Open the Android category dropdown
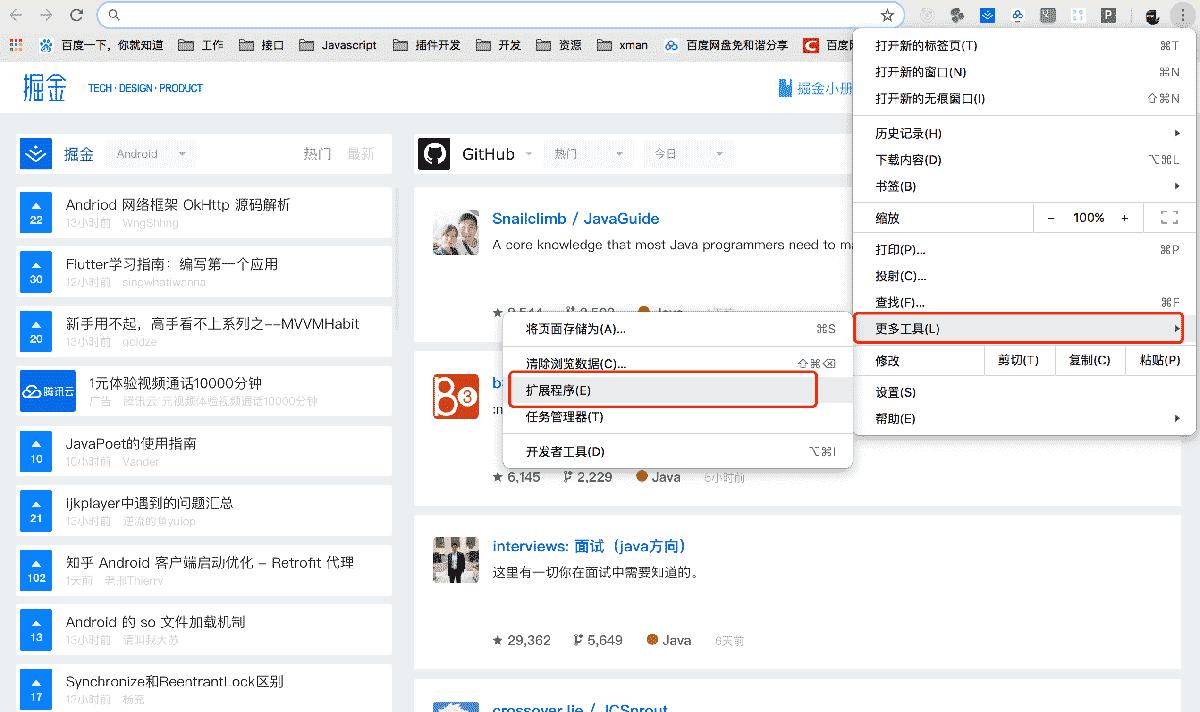This screenshot has height=712, width=1200. coord(151,154)
